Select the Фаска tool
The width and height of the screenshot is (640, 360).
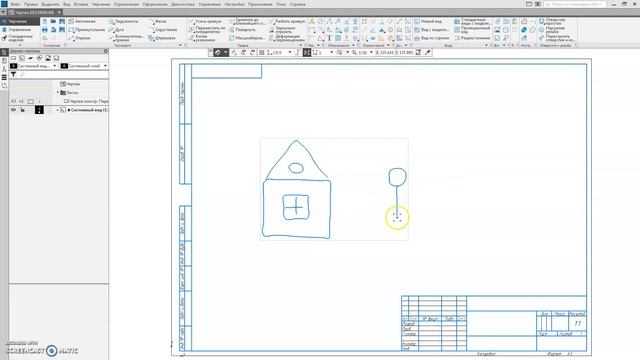click(x=158, y=21)
